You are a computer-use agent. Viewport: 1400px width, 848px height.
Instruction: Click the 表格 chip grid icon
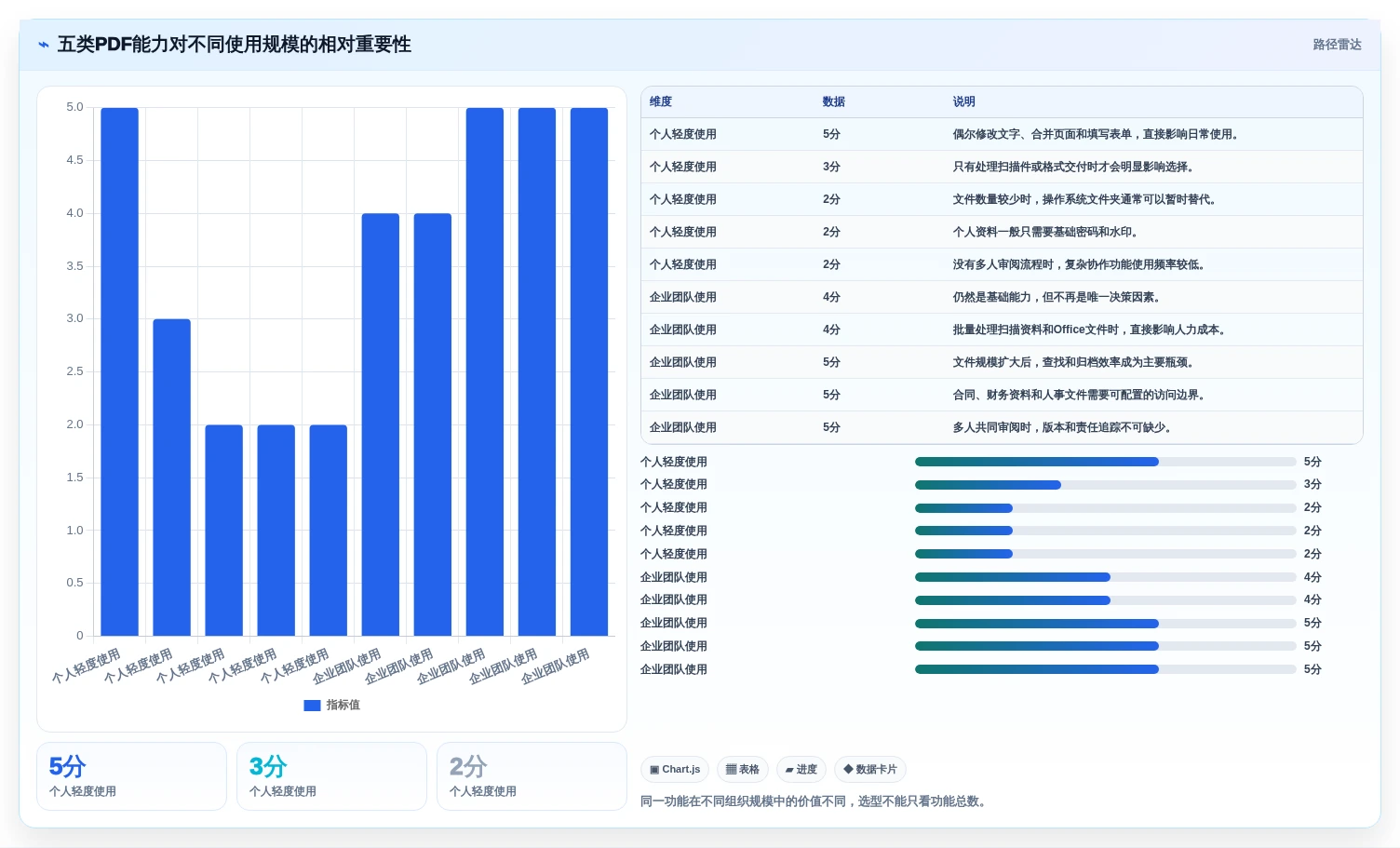click(731, 770)
